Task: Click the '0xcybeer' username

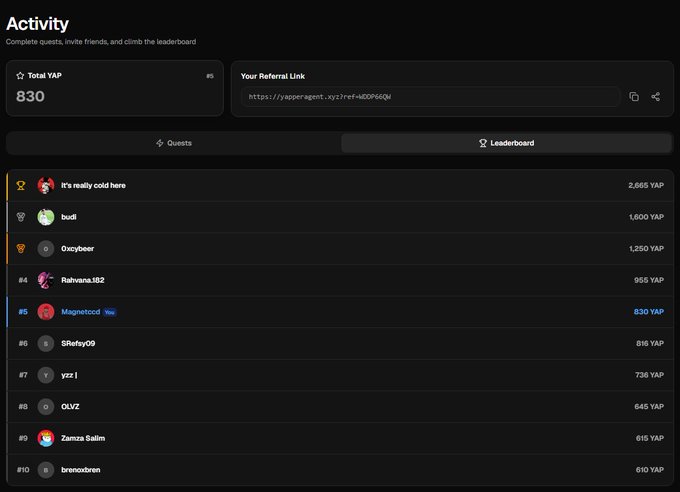Action: [x=77, y=249]
